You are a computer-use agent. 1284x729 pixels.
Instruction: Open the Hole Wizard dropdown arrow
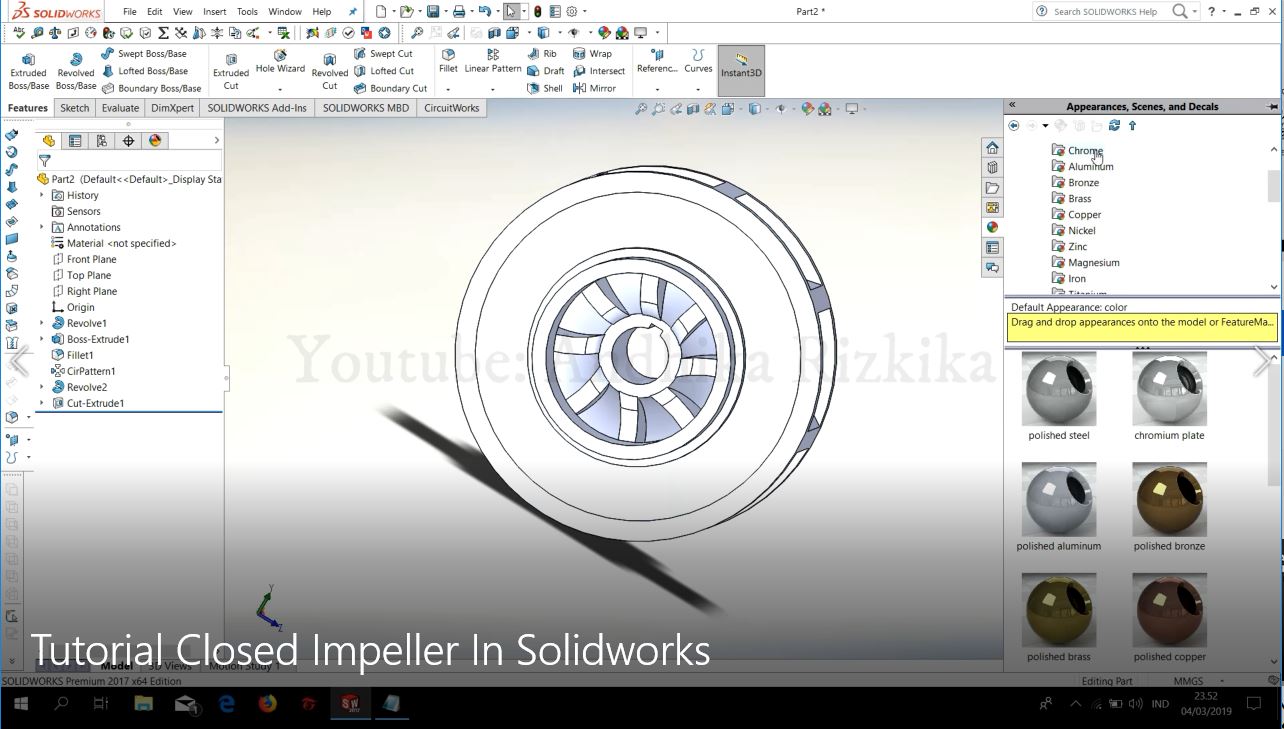(280, 89)
